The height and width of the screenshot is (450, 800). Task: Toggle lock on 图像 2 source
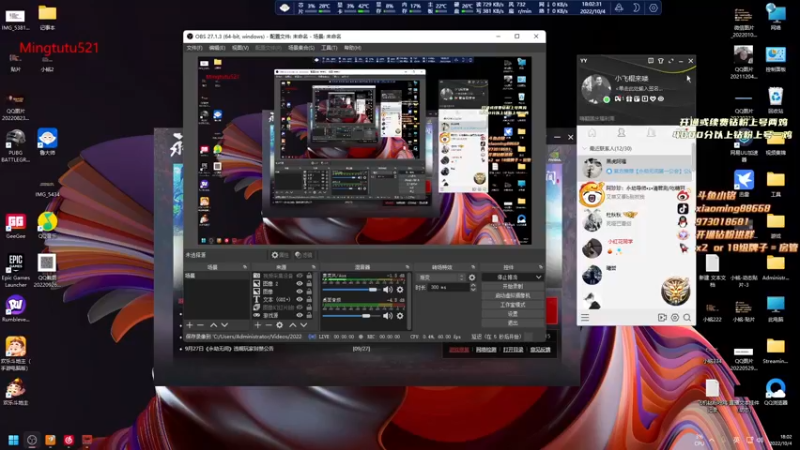coord(309,284)
